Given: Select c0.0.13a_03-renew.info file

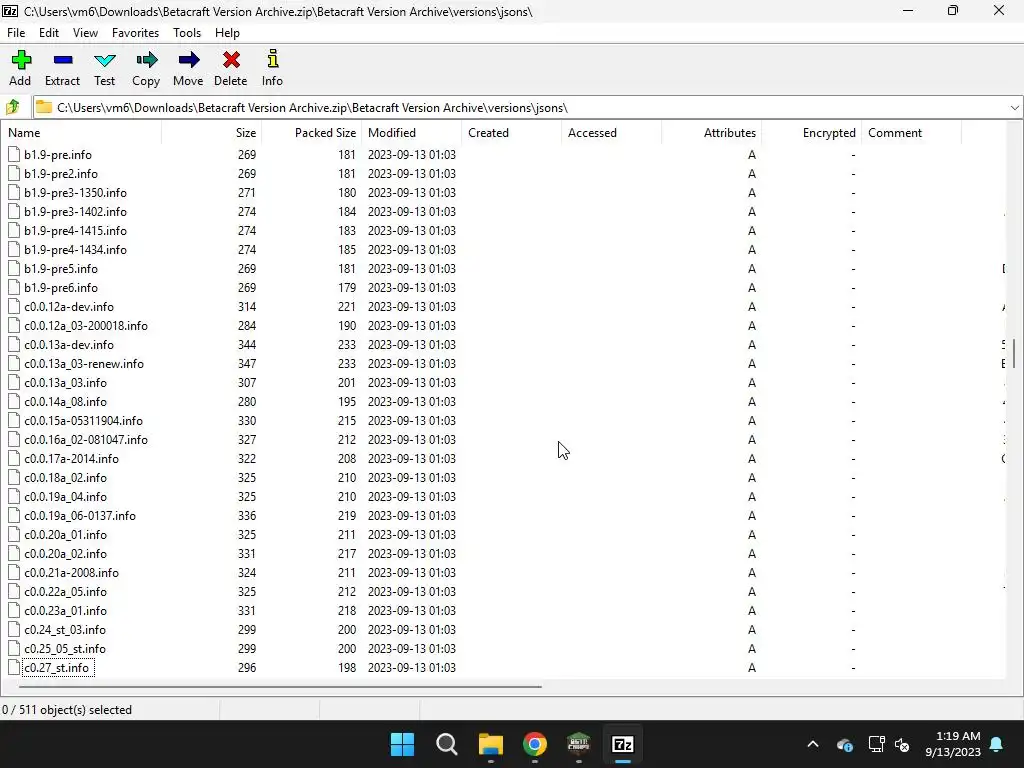Looking at the screenshot, I should 84,363.
